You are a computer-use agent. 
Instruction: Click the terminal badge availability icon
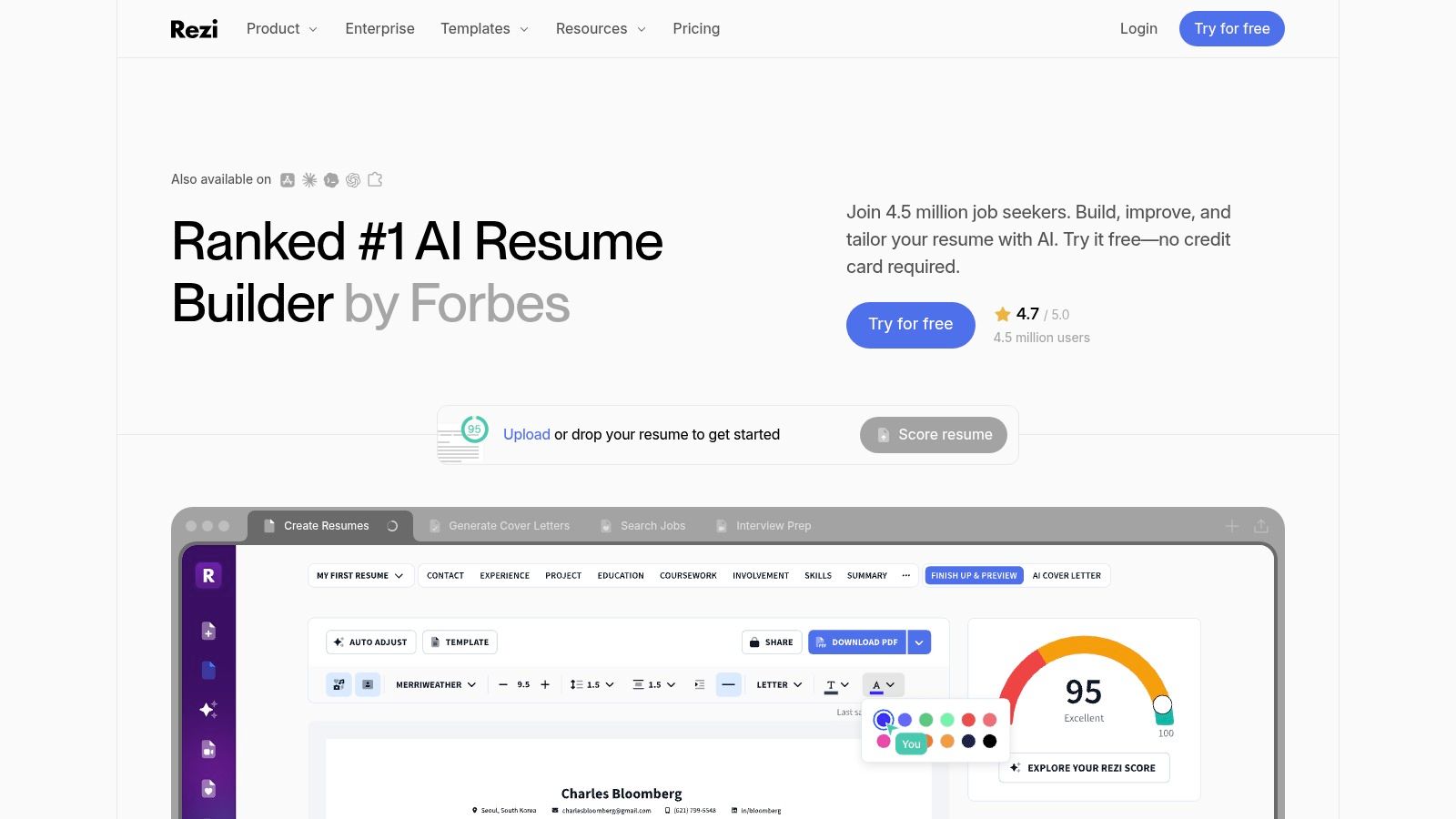pyautogui.click(x=331, y=180)
